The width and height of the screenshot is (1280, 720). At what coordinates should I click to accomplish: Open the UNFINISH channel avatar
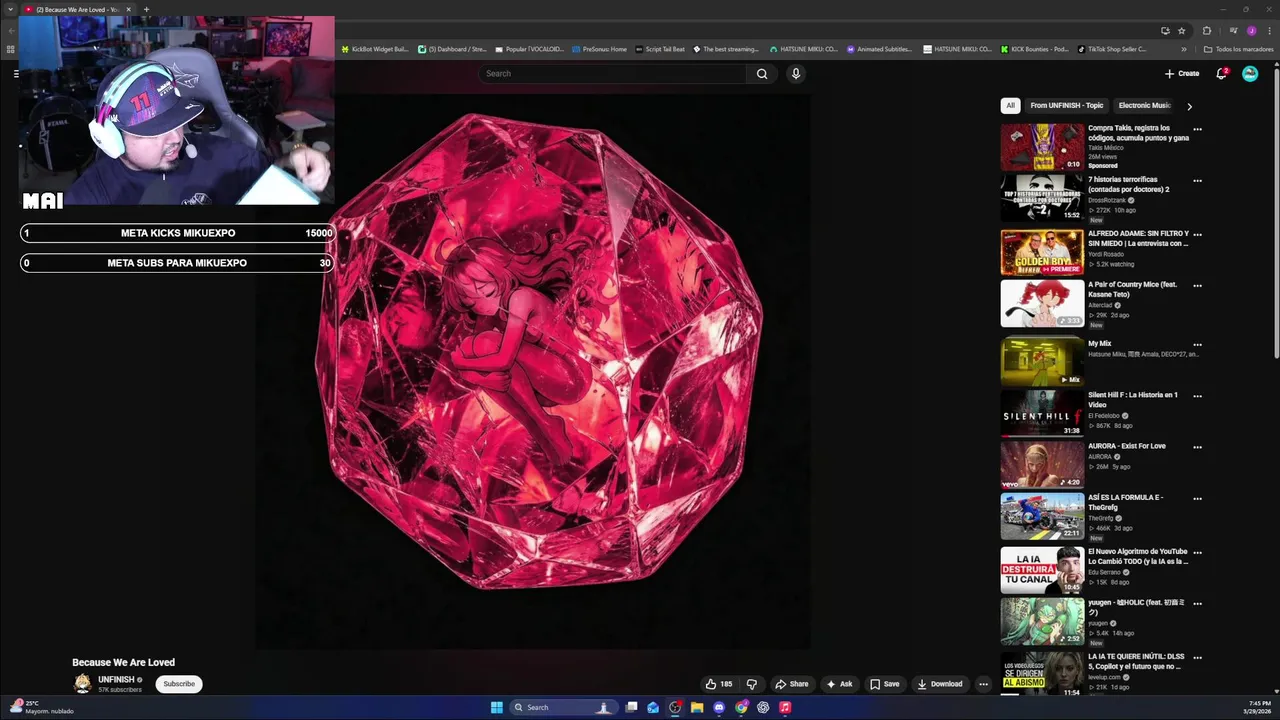click(x=82, y=684)
